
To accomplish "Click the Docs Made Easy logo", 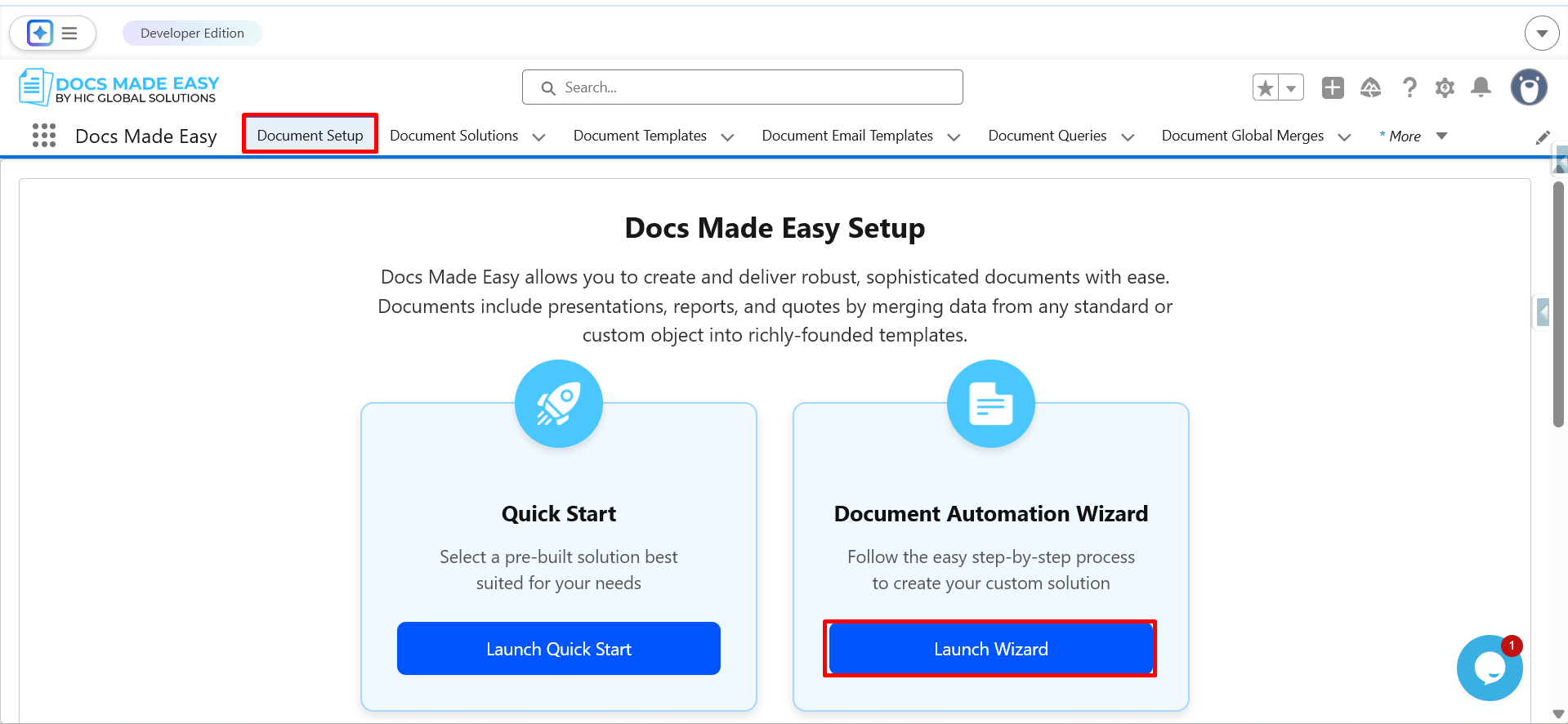I will click(119, 87).
